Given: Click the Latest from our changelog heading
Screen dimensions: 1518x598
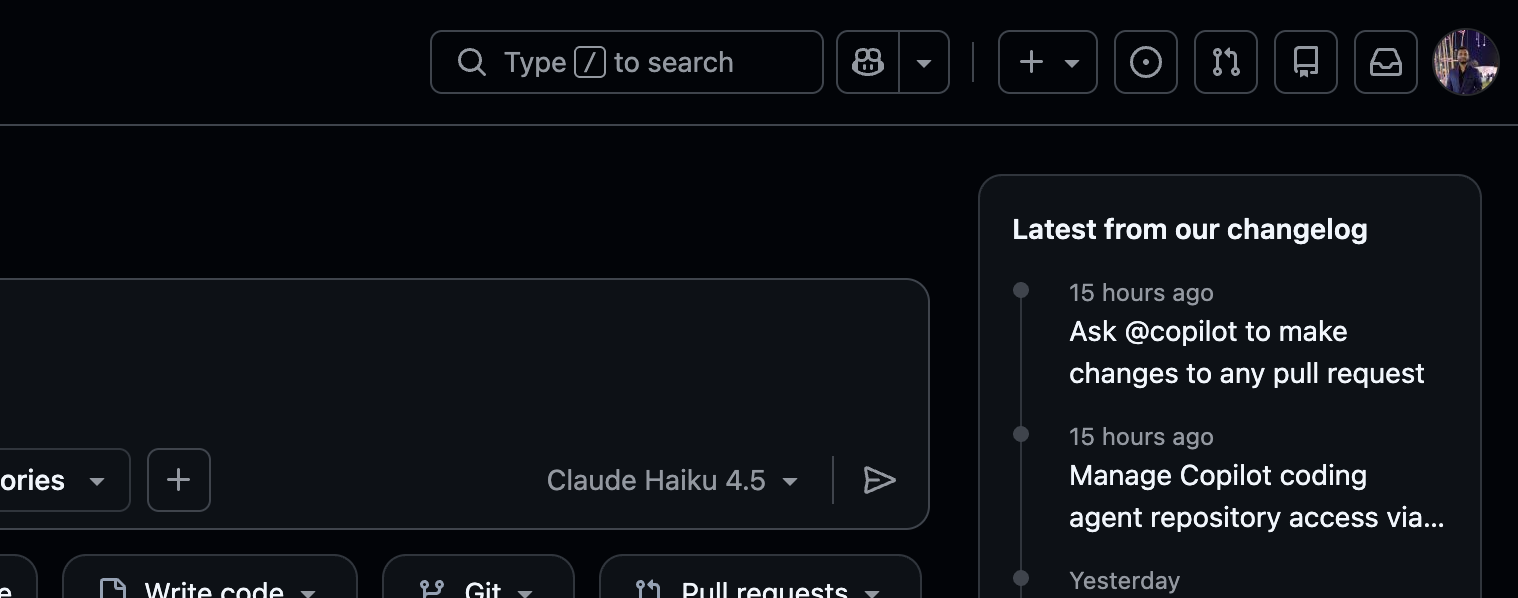Looking at the screenshot, I should (1189, 229).
